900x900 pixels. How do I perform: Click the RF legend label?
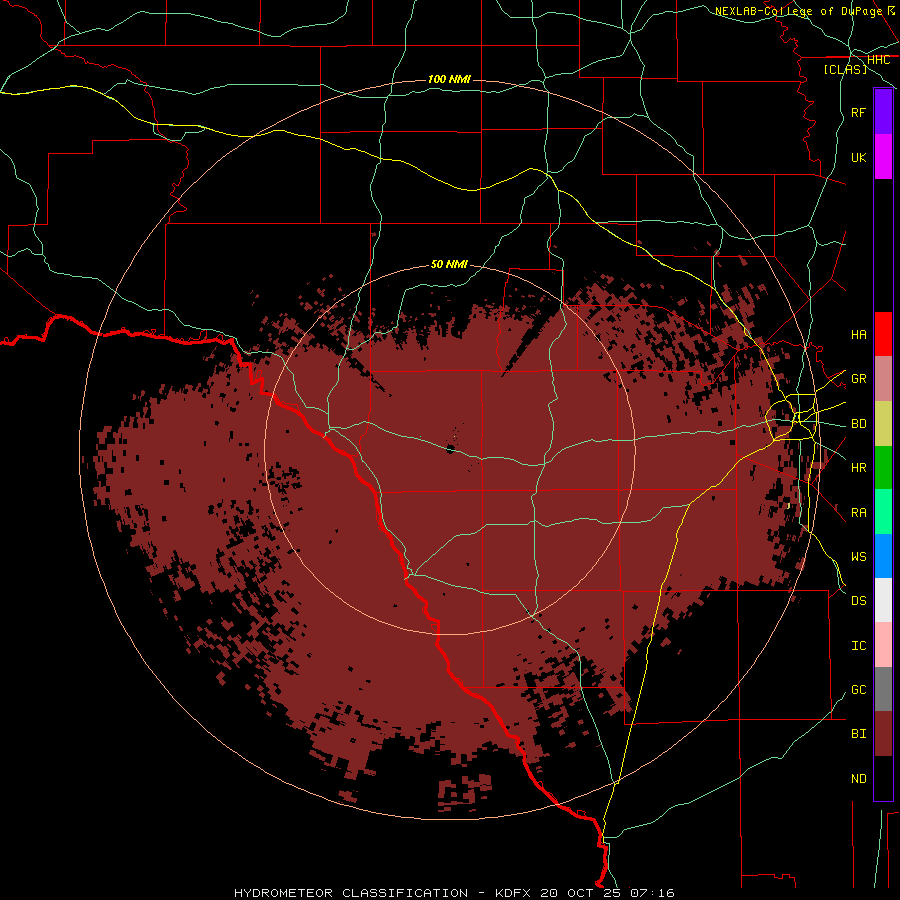(x=858, y=112)
